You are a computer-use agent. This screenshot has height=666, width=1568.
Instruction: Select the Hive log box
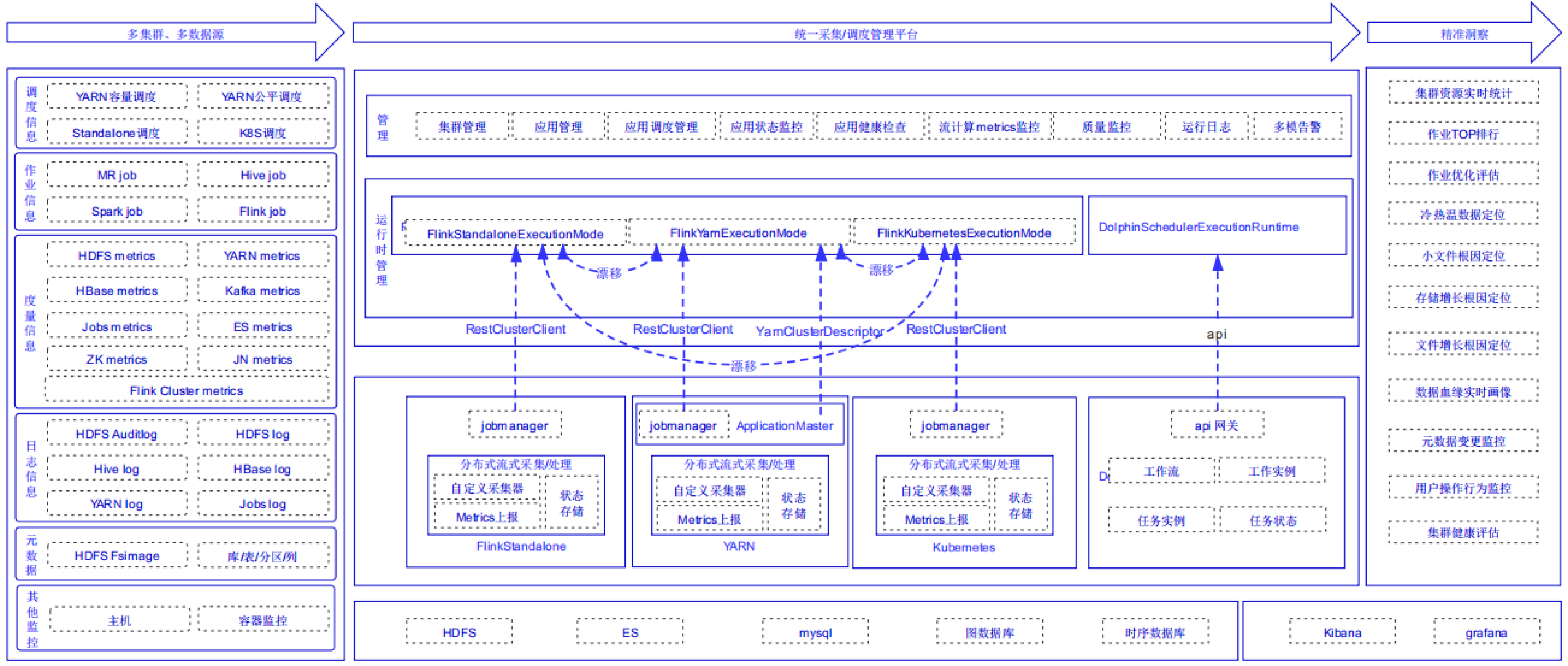point(117,468)
